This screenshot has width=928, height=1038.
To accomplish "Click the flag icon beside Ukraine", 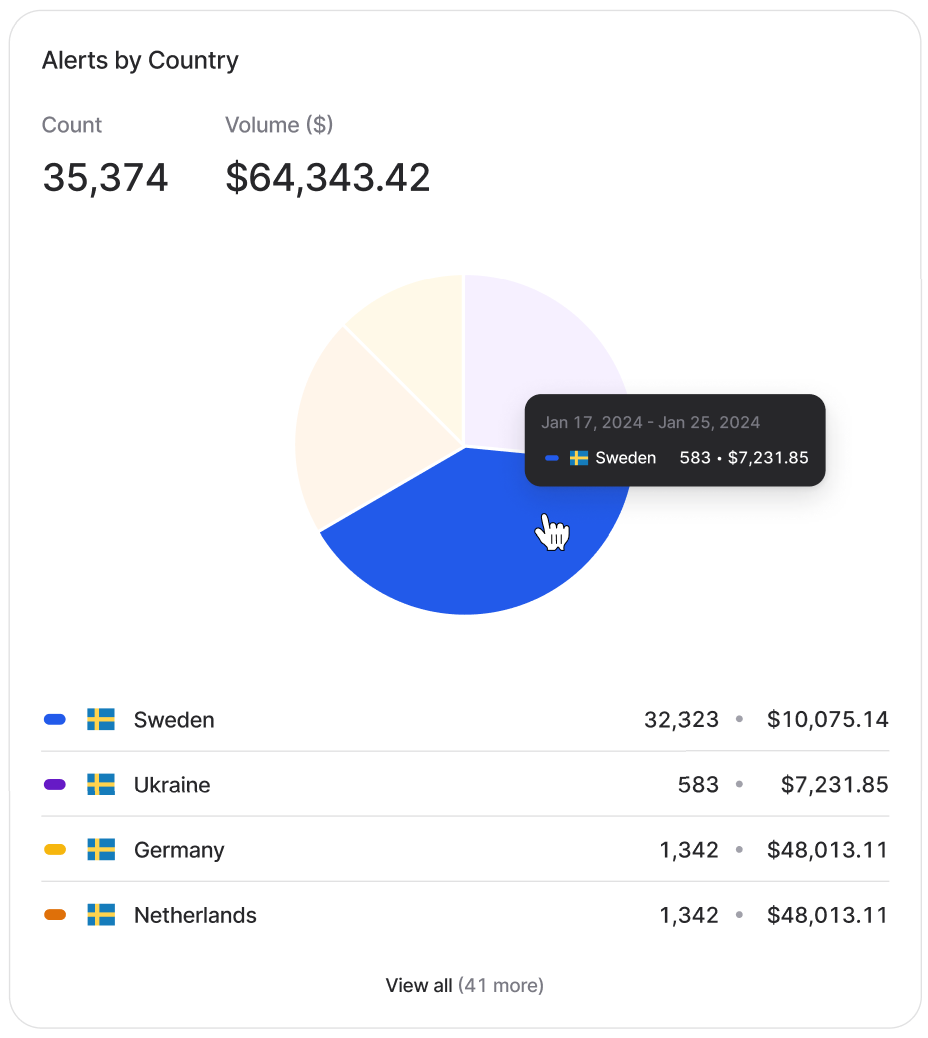I will [x=101, y=784].
